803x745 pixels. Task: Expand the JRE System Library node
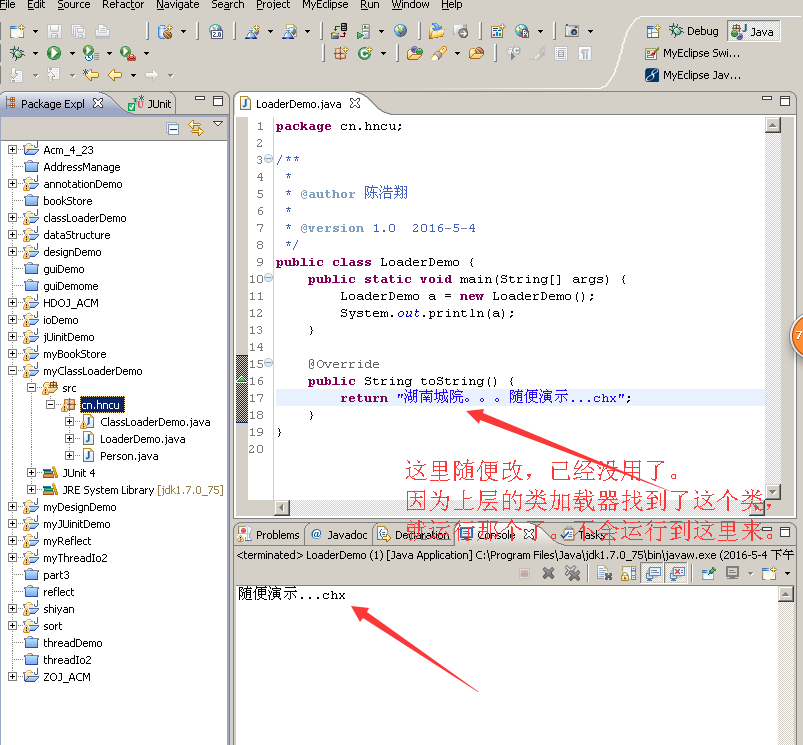point(31,489)
